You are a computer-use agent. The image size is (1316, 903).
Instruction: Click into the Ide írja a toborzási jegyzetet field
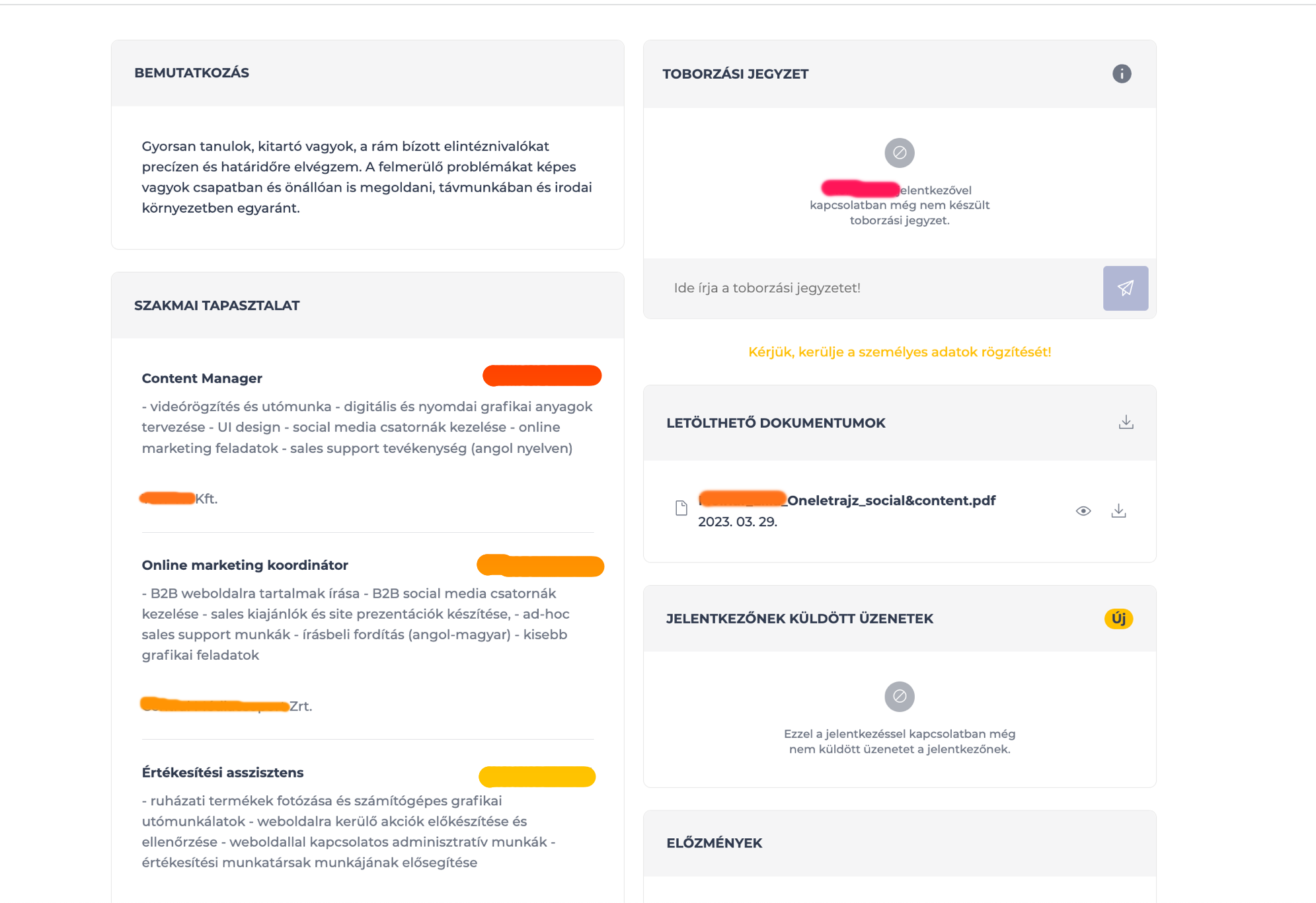872,288
